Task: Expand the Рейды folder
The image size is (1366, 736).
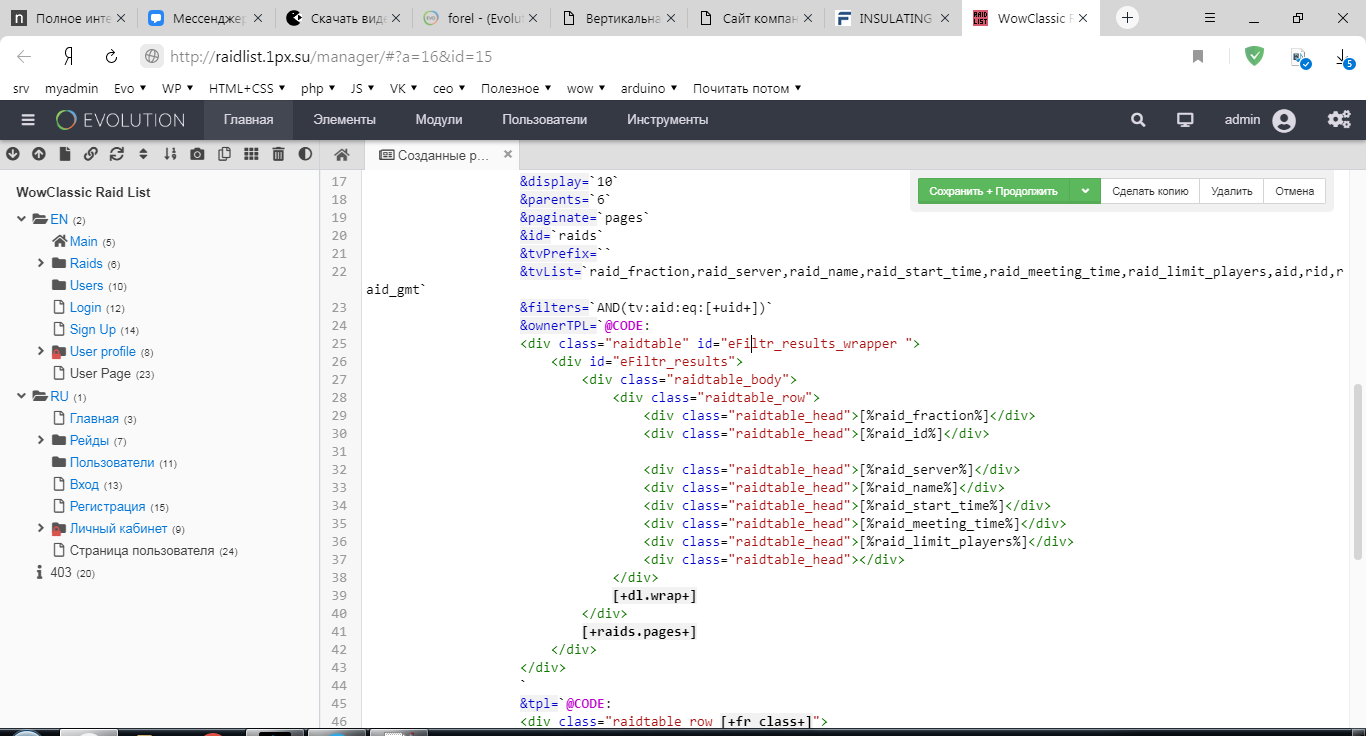Action: pyautogui.click(x=41, y=440)
